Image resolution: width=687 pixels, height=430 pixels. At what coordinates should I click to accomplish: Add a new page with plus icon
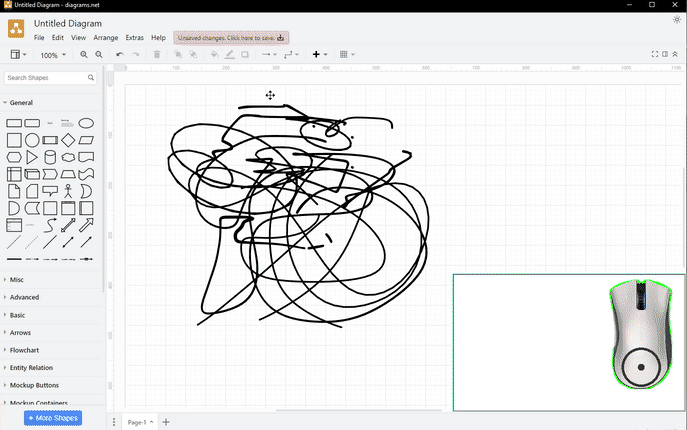[166, 422]
